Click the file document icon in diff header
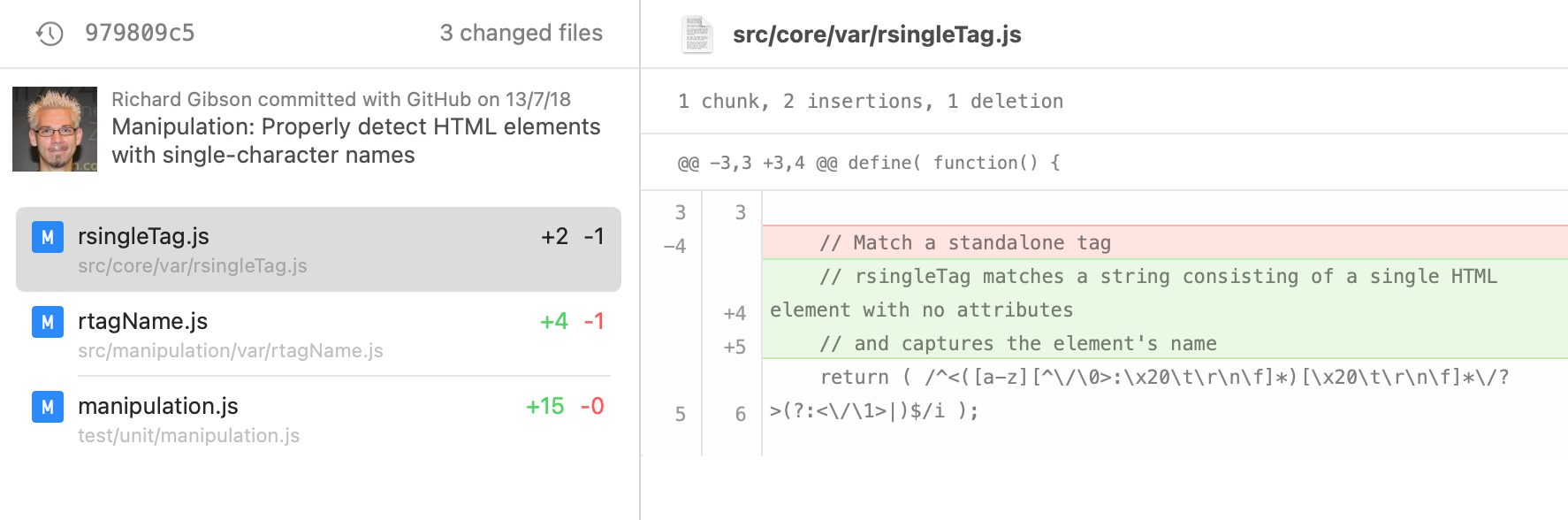The height and width of the screenshot is (520, 1568). 696,34
